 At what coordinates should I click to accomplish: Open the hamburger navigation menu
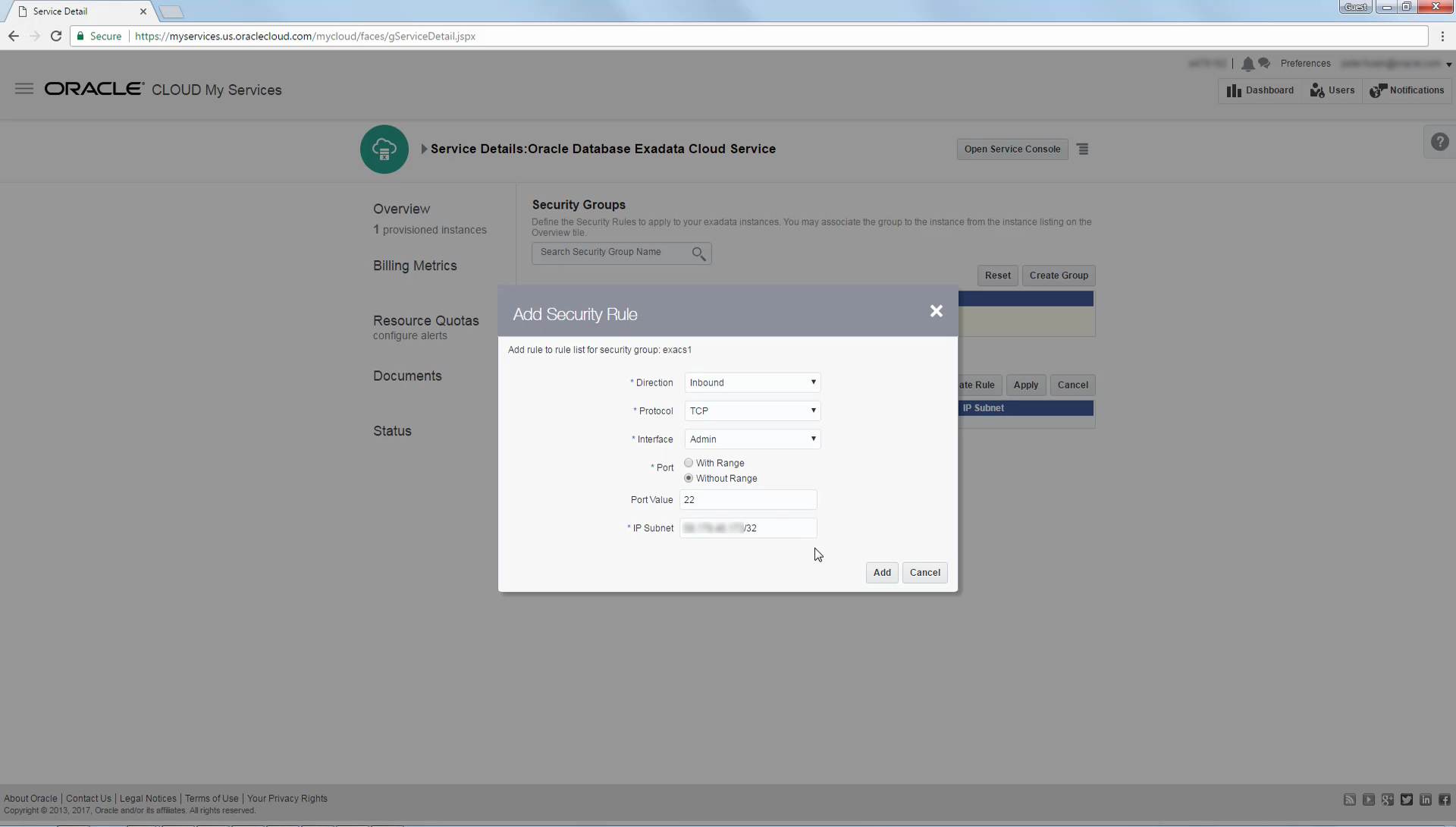point(24,89)
